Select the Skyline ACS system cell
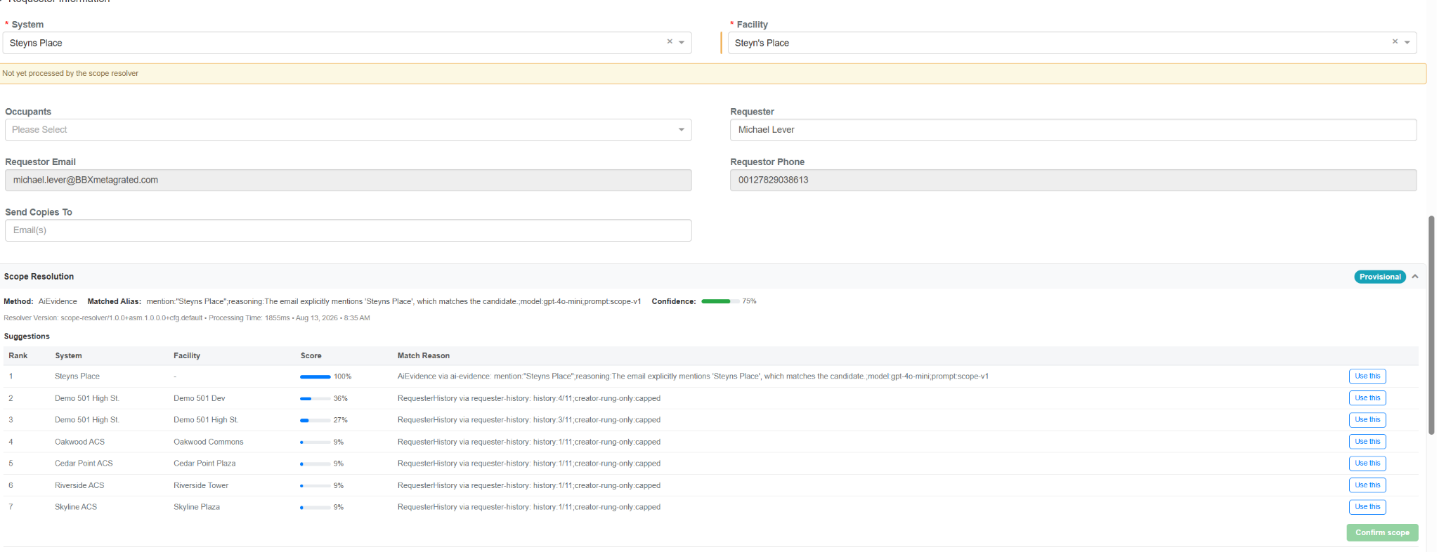 [x=77, y=507]
